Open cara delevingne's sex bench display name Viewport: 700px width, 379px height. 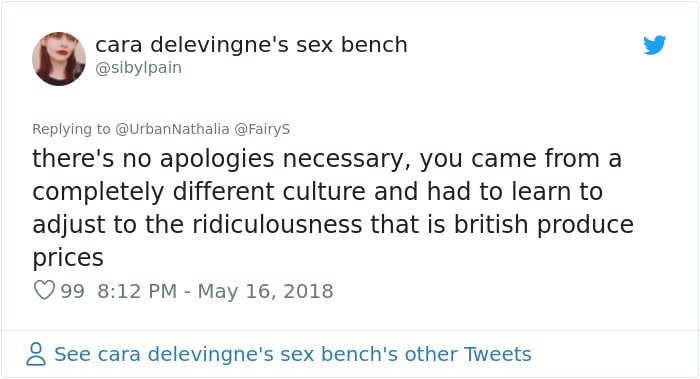(251, 45)
